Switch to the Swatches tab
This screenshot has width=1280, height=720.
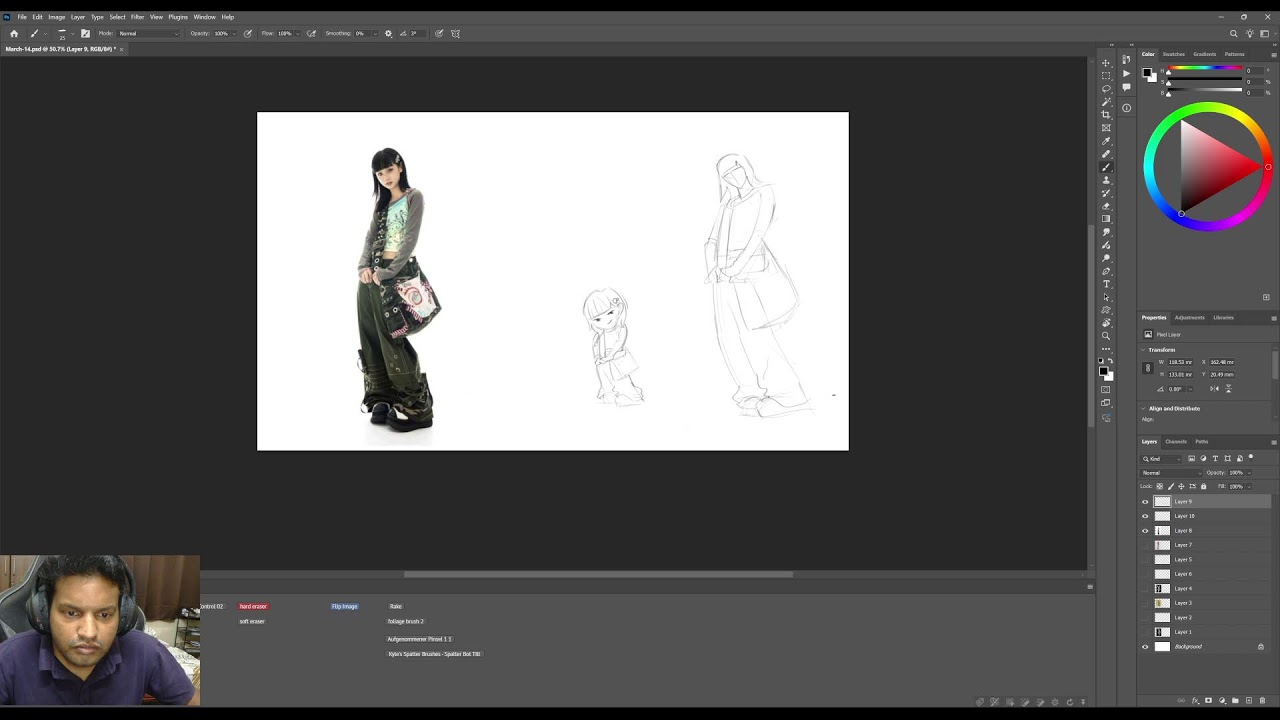(x=1174, y=54)
